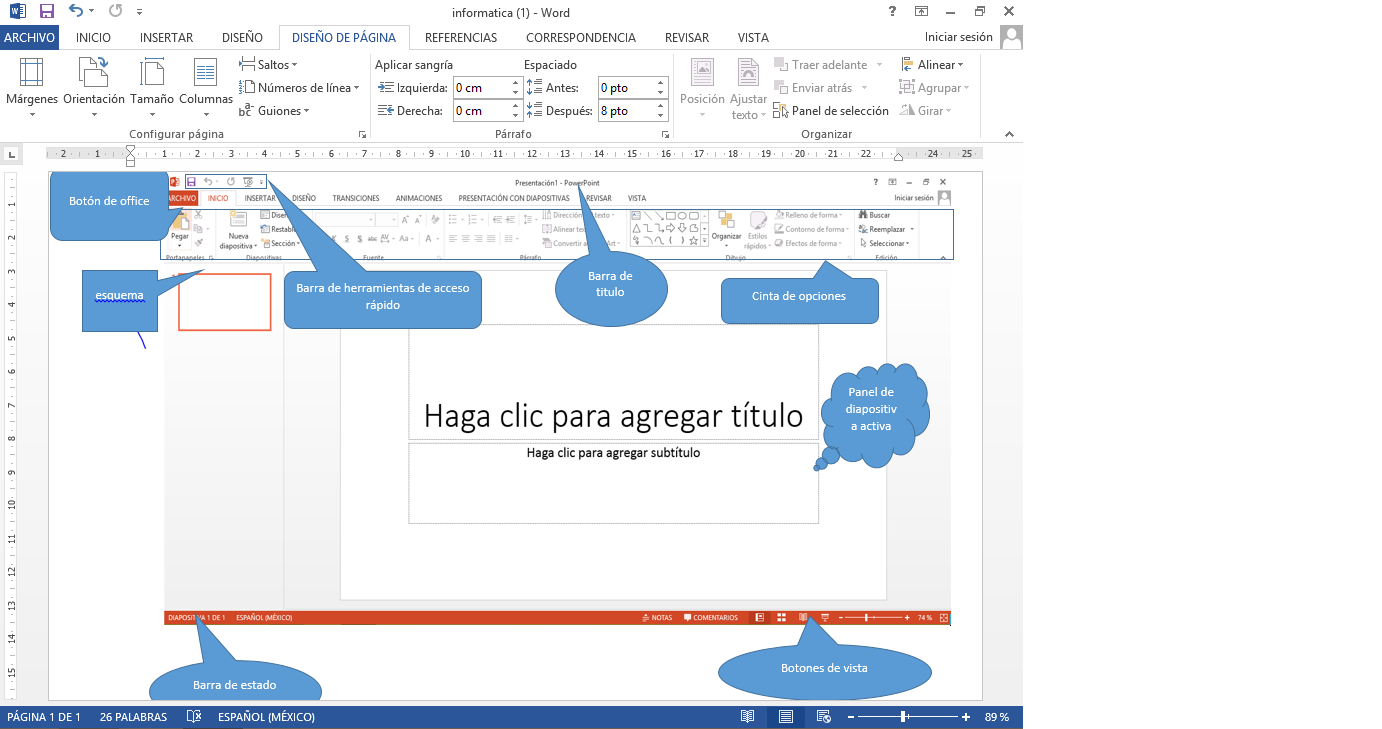Click the zoom slider in status bar
This screenshot has width=1382, height=729.
[904, 716]
